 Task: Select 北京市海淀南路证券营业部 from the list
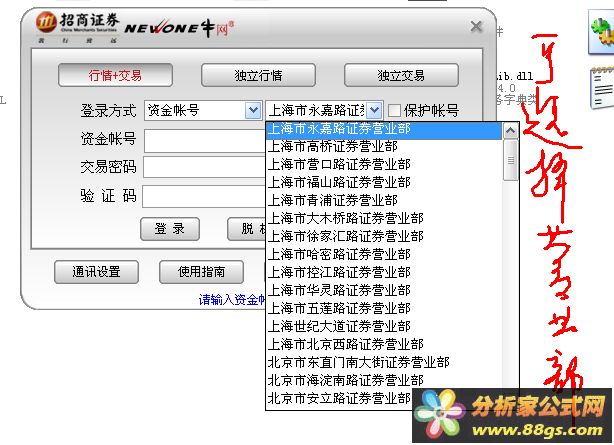tap(384, 381)
